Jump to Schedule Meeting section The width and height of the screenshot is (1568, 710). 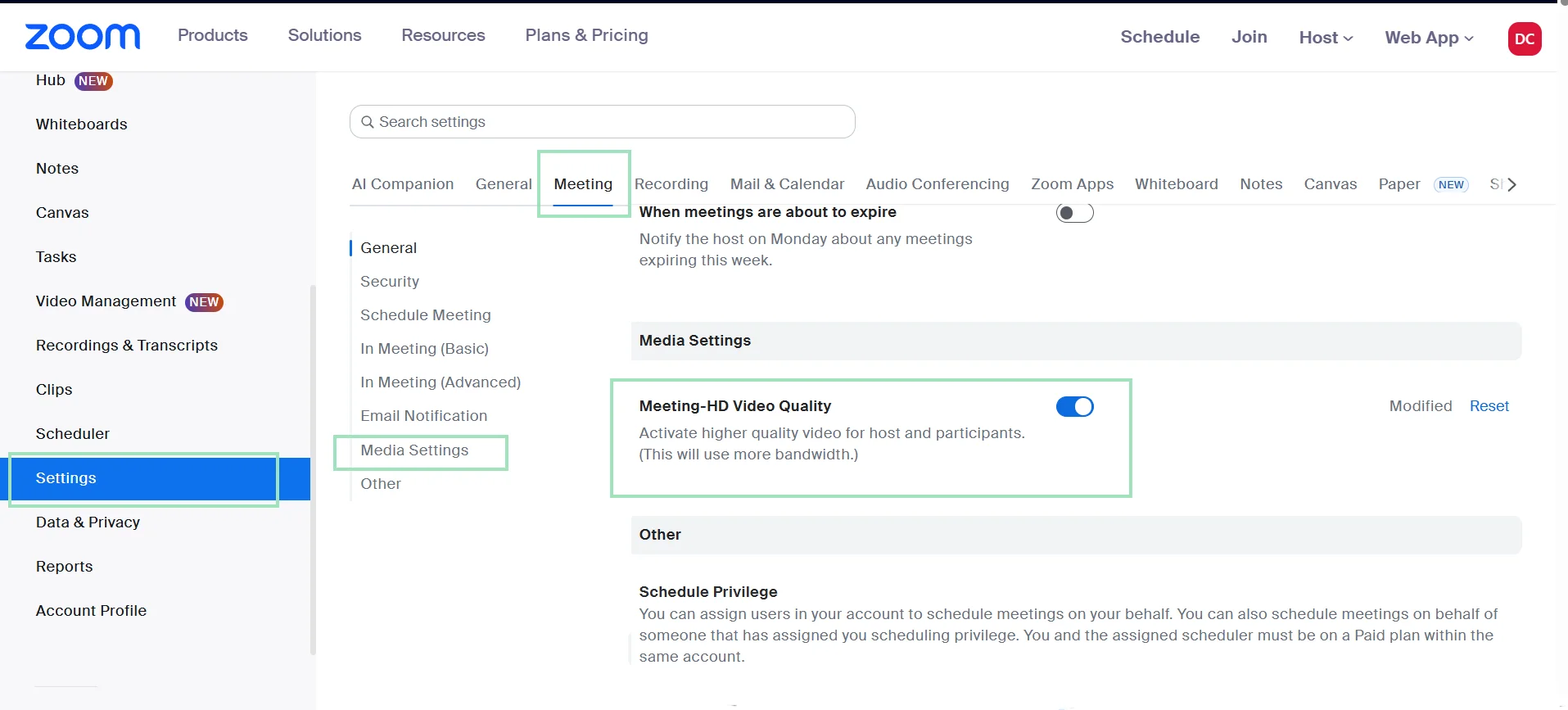426,315
